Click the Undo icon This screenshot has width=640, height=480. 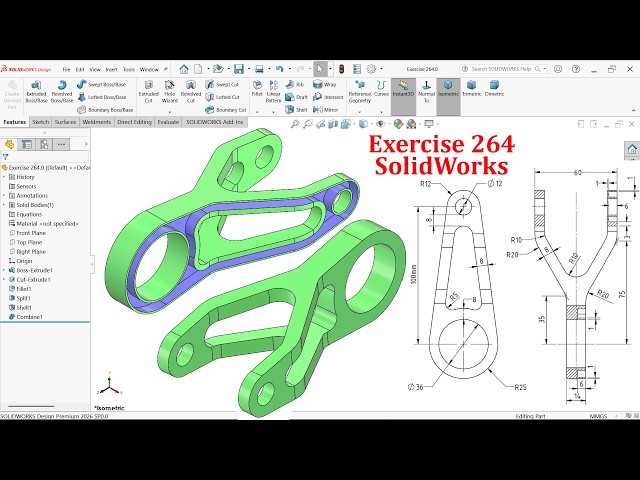tap(279, 69)
